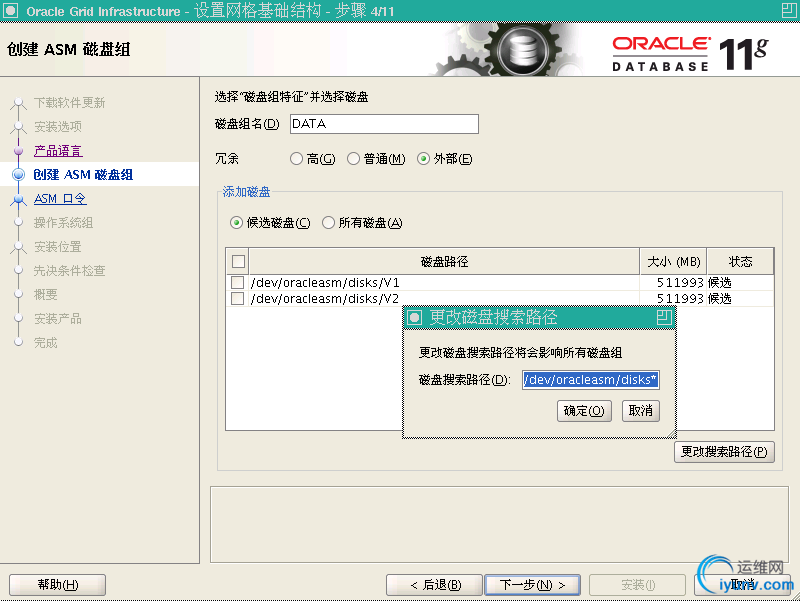This screenshot has height=601, width=800.
Task: Click the 磁盘路径 column header
Action: 444,262
